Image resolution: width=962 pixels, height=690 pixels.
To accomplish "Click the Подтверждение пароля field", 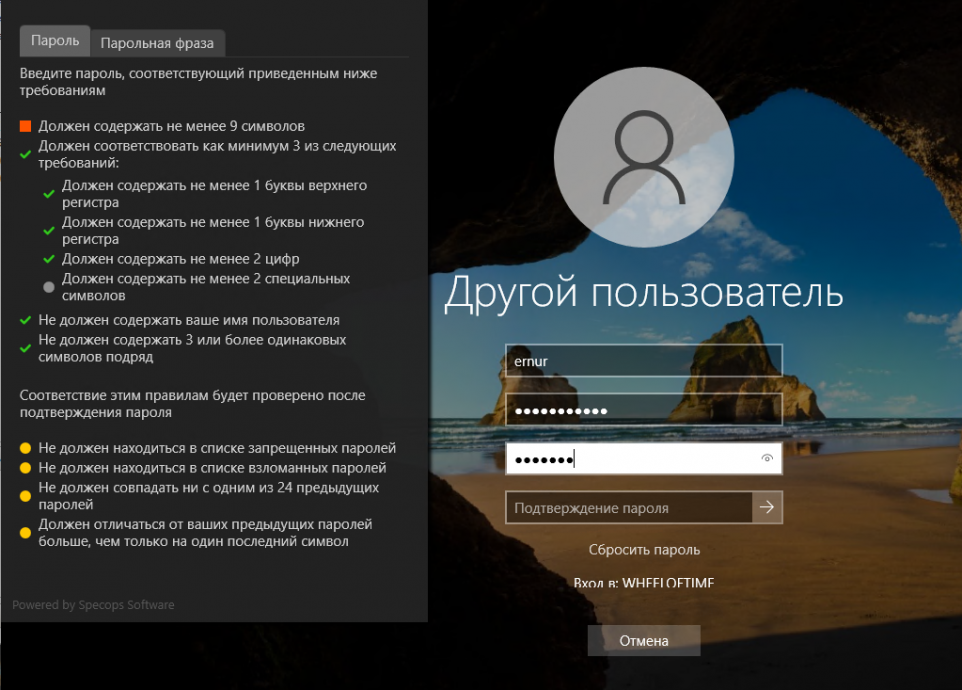I will pyautogui.click(x=628, y=508).
